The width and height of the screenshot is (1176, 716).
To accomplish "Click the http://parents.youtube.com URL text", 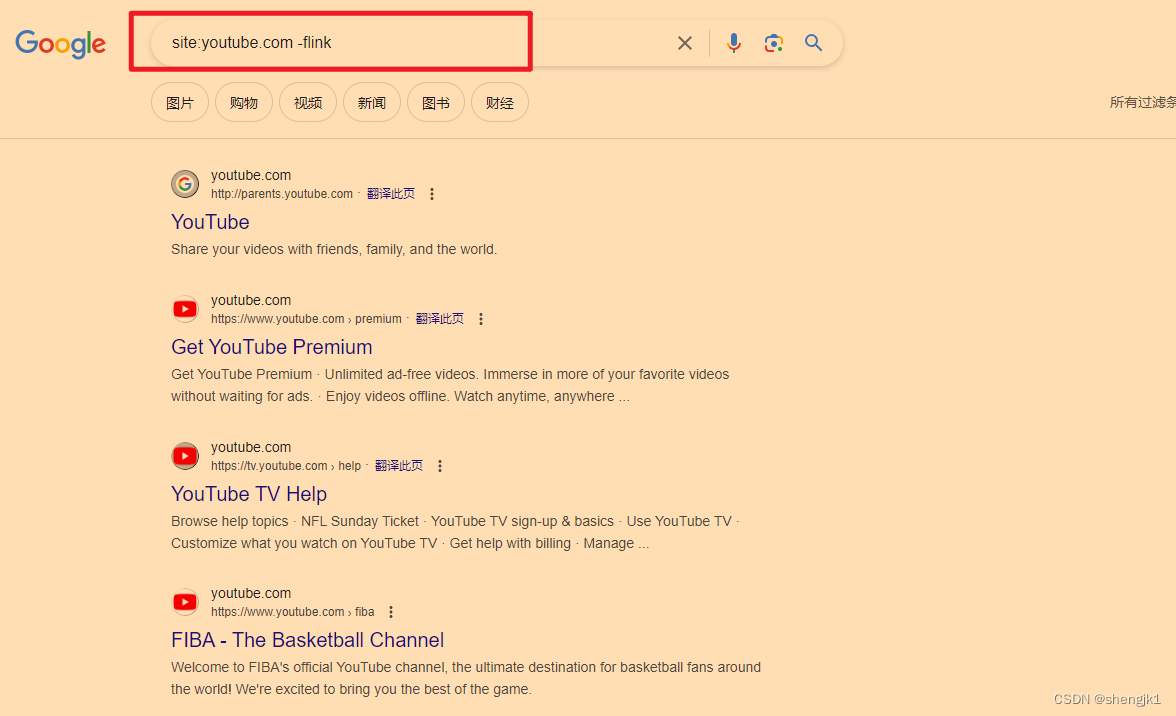I will pyautogui.click(x=281, y=194).
